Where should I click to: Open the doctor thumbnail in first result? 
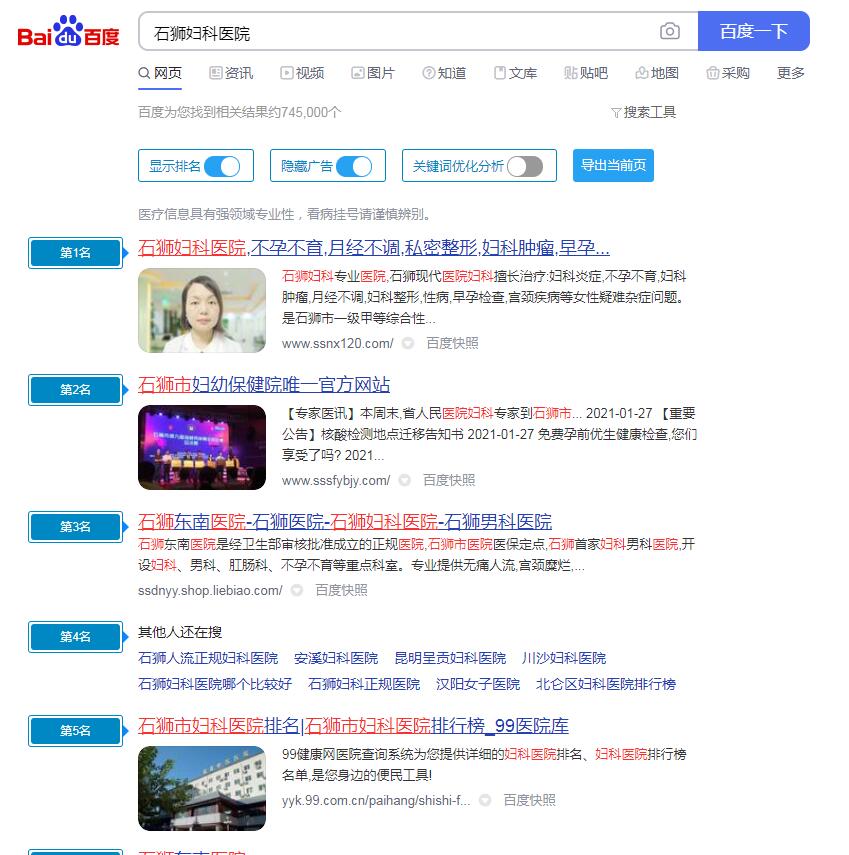[x=202, y=310]
